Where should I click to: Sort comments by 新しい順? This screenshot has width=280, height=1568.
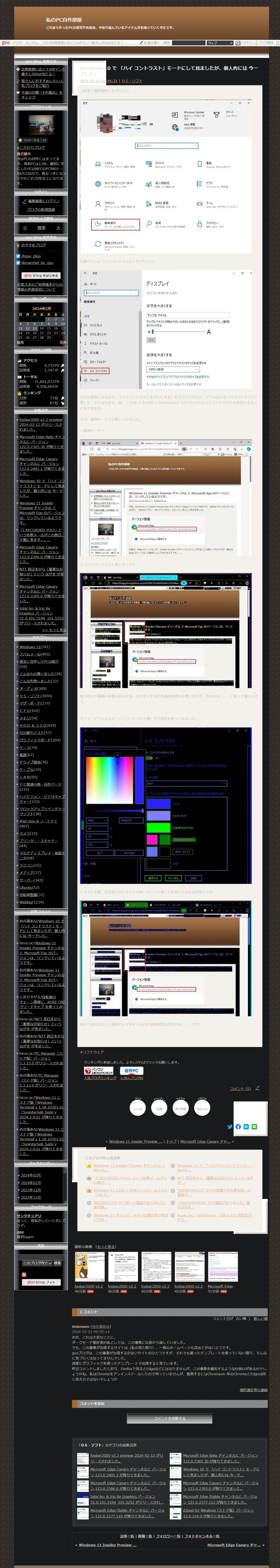(260, 1318)
